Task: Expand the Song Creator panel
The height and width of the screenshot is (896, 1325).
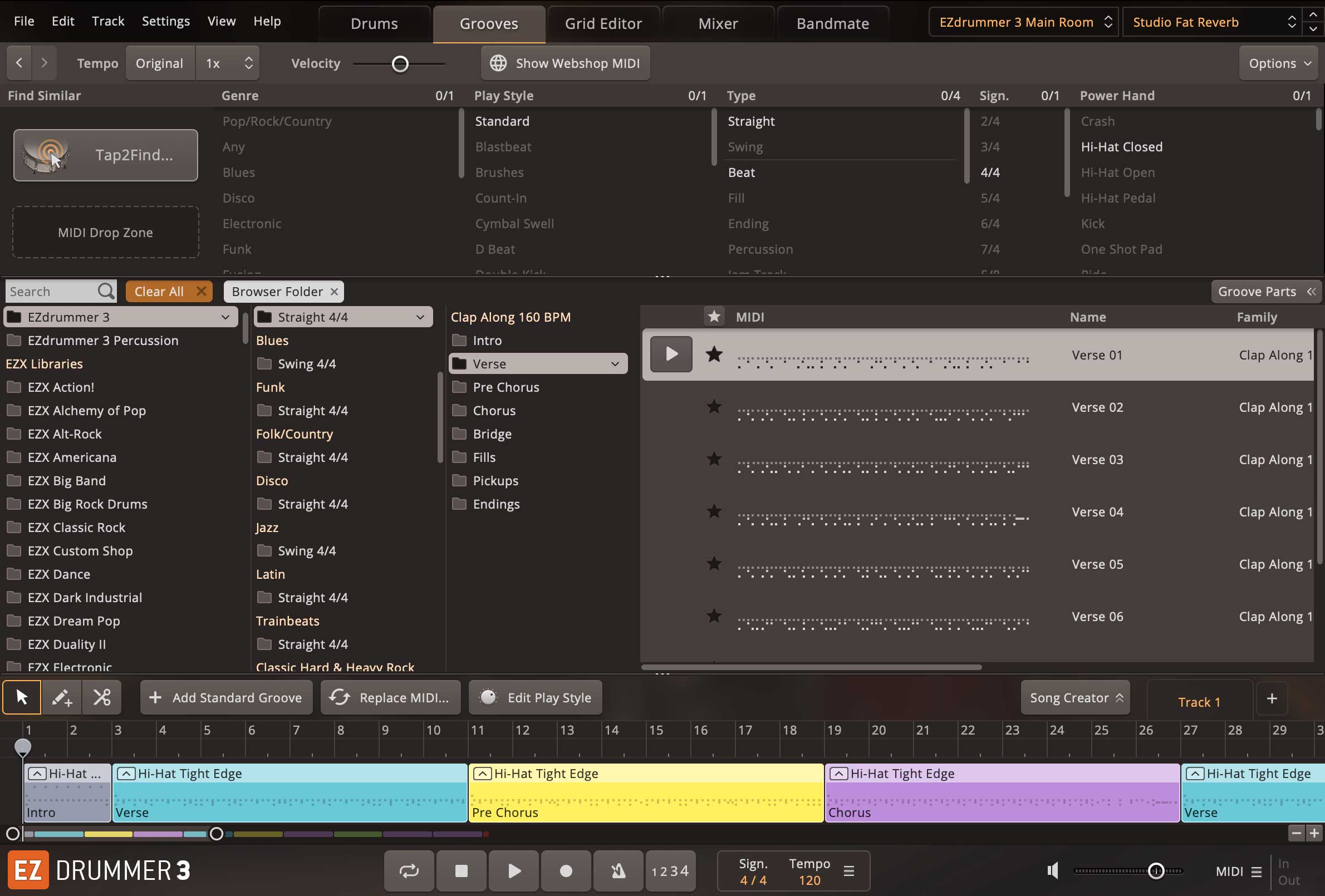Action: click(1075, 698)
